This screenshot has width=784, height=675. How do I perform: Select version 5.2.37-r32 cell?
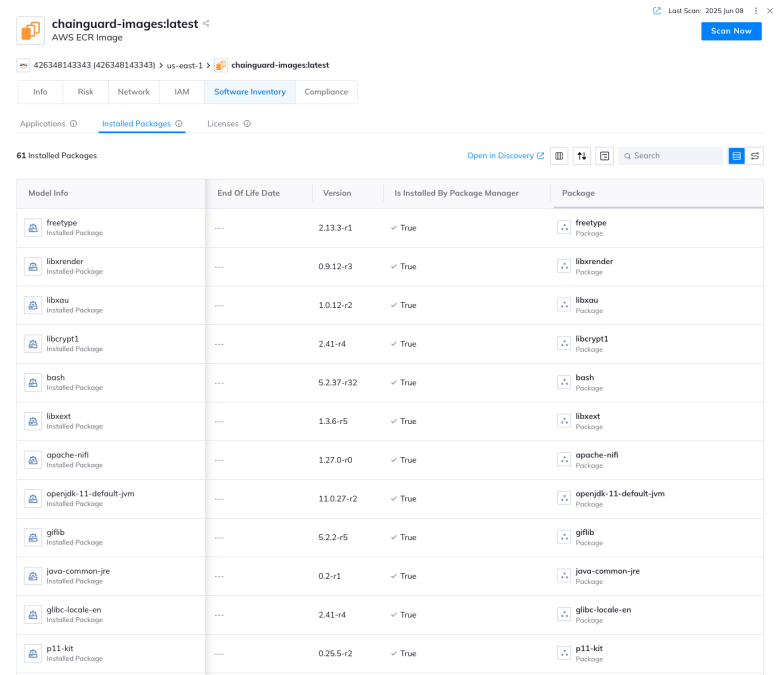tap(338, 382)
